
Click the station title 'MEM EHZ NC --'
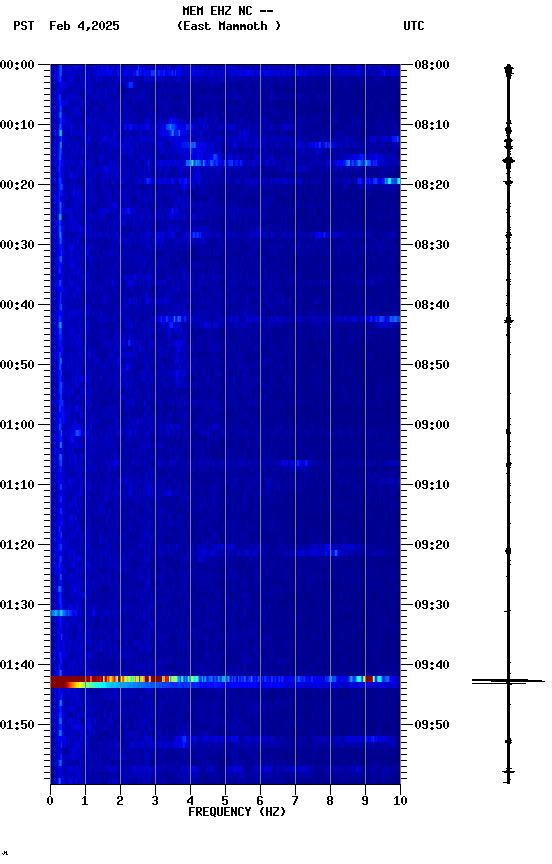pos(228,10)
